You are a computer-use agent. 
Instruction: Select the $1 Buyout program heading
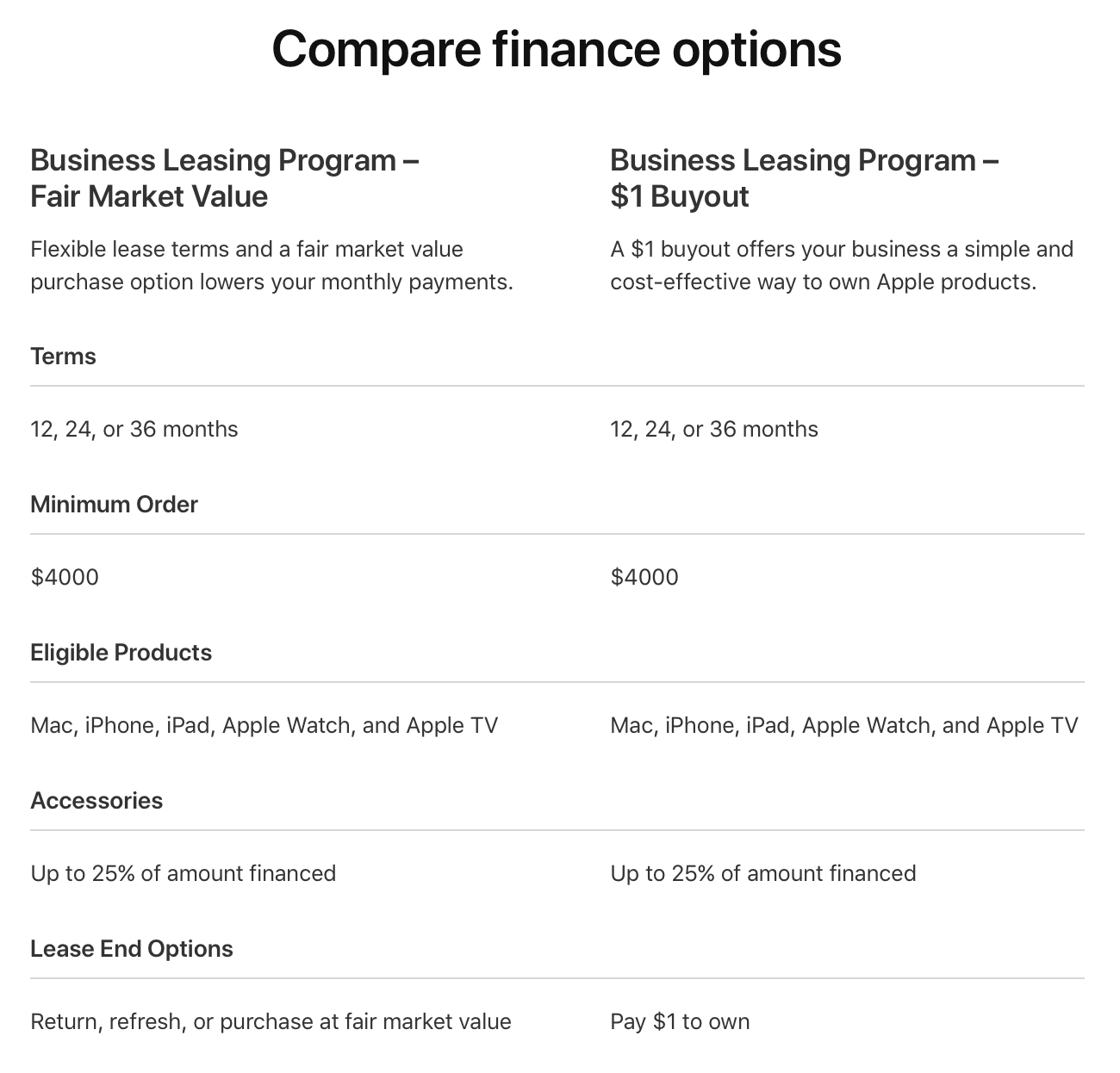pos(804,178)
